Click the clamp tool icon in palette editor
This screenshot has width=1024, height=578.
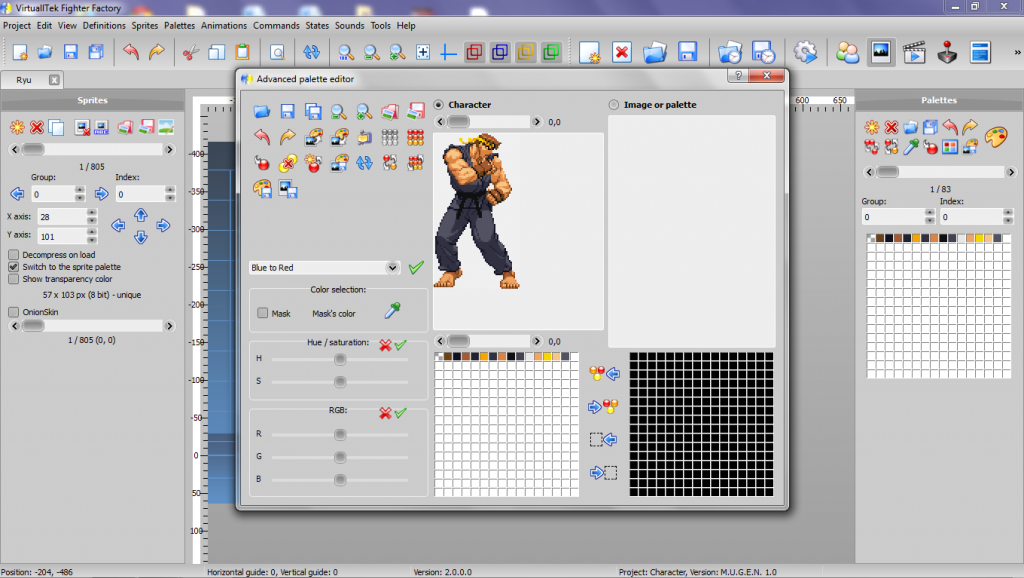click(364, 137)
